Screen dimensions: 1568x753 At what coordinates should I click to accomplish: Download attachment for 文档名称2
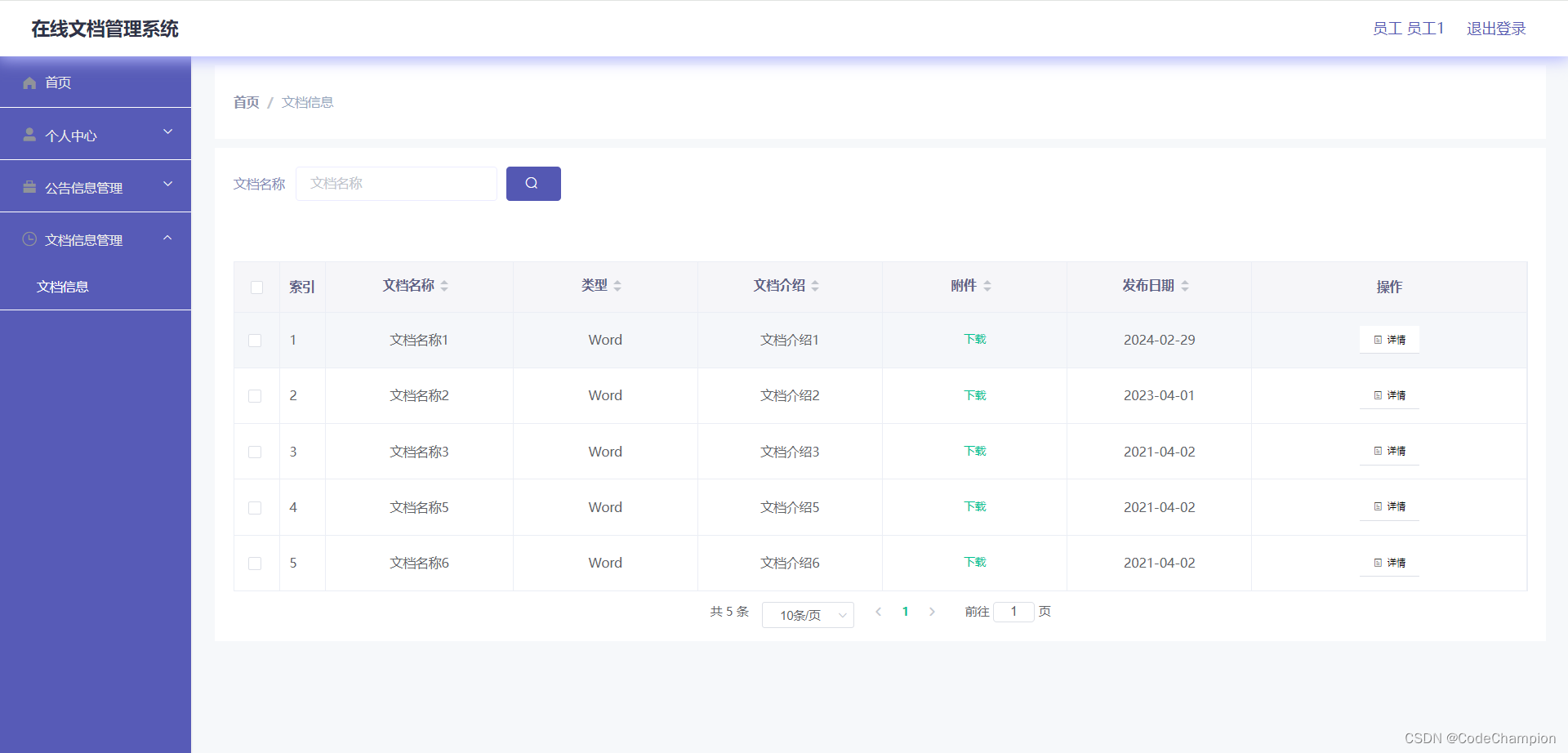coord(975,395)
